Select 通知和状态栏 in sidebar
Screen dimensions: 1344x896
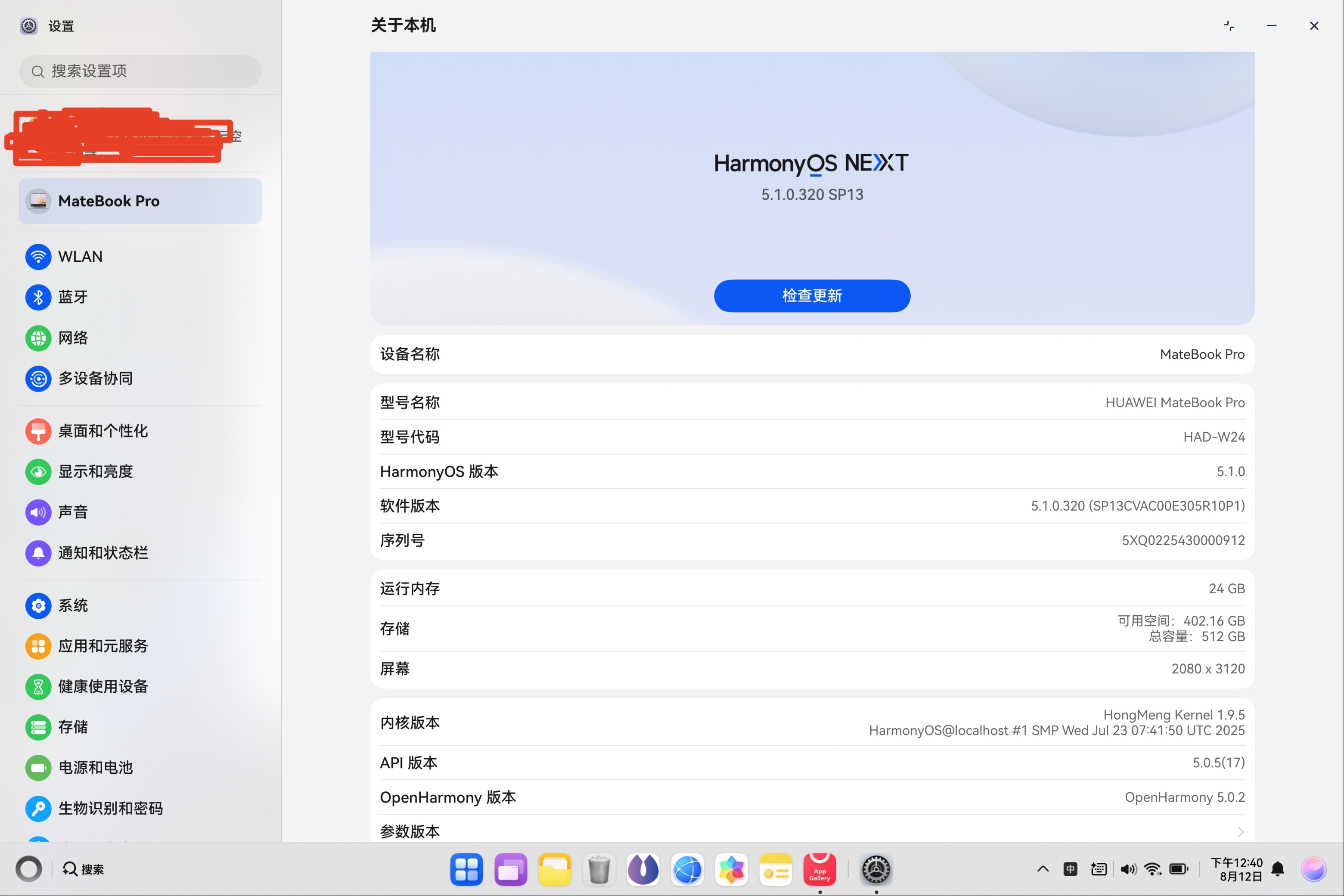pyautogui.click(x=140, y=552)
